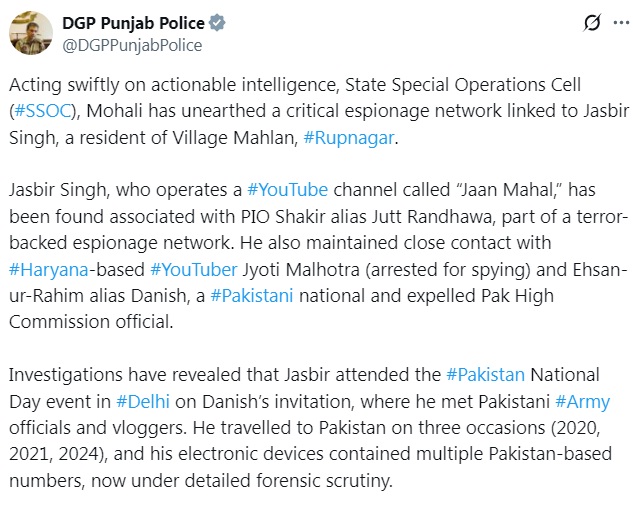
Task: Open the #Army hashtag
Action: click(583, 402)
